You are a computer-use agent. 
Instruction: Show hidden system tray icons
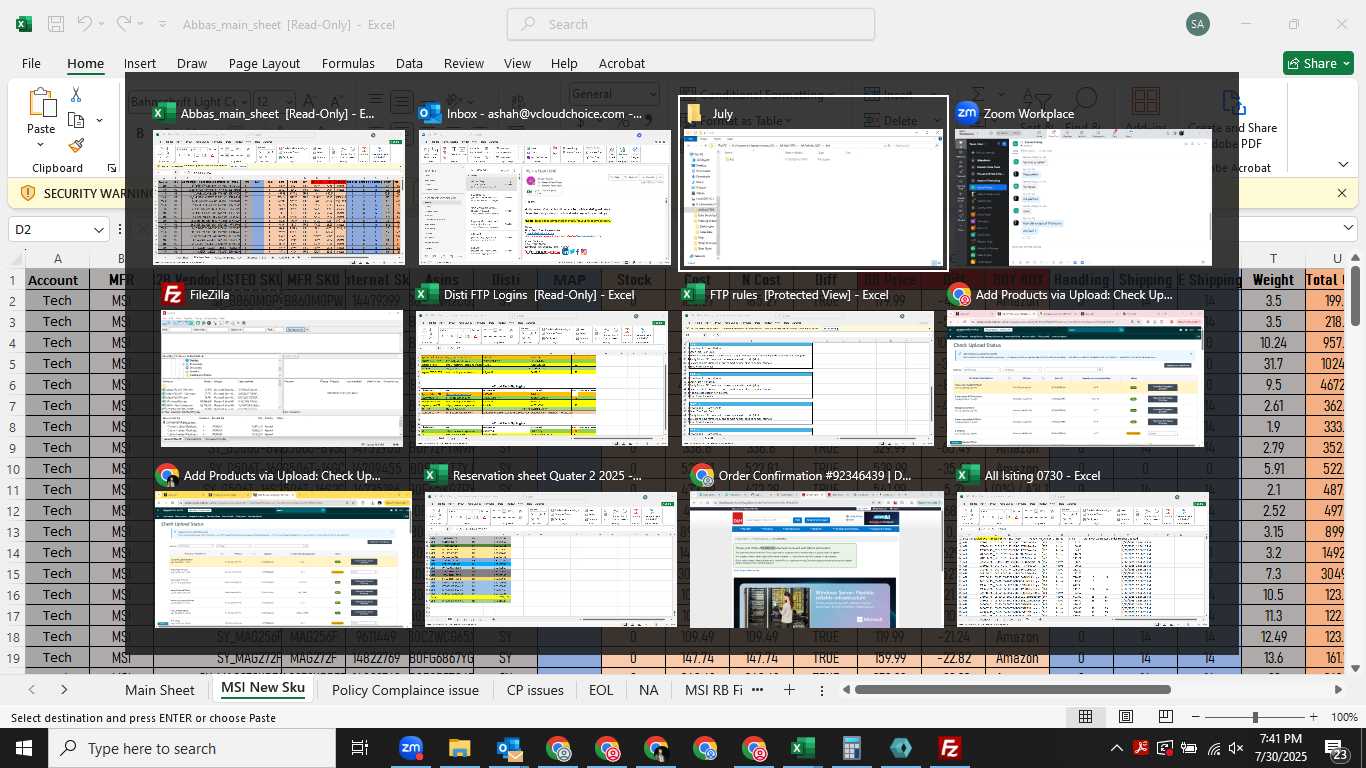coord(1117,748)
